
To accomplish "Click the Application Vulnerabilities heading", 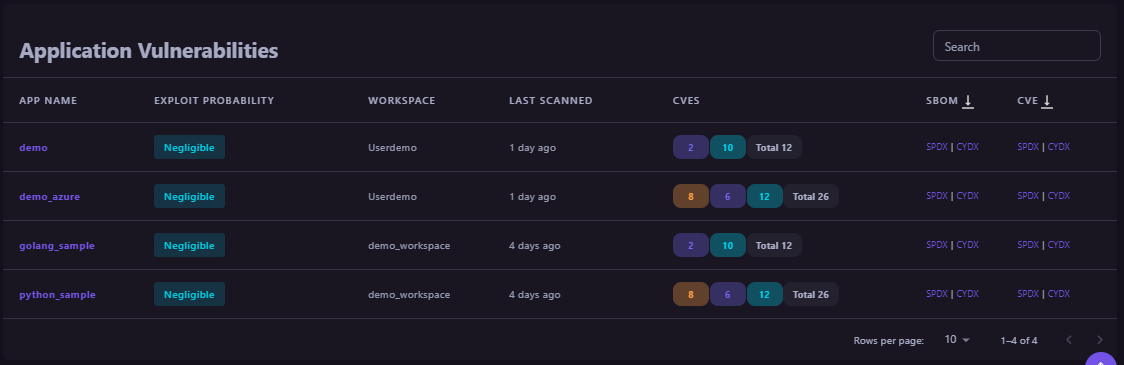I will click(148, 51).
